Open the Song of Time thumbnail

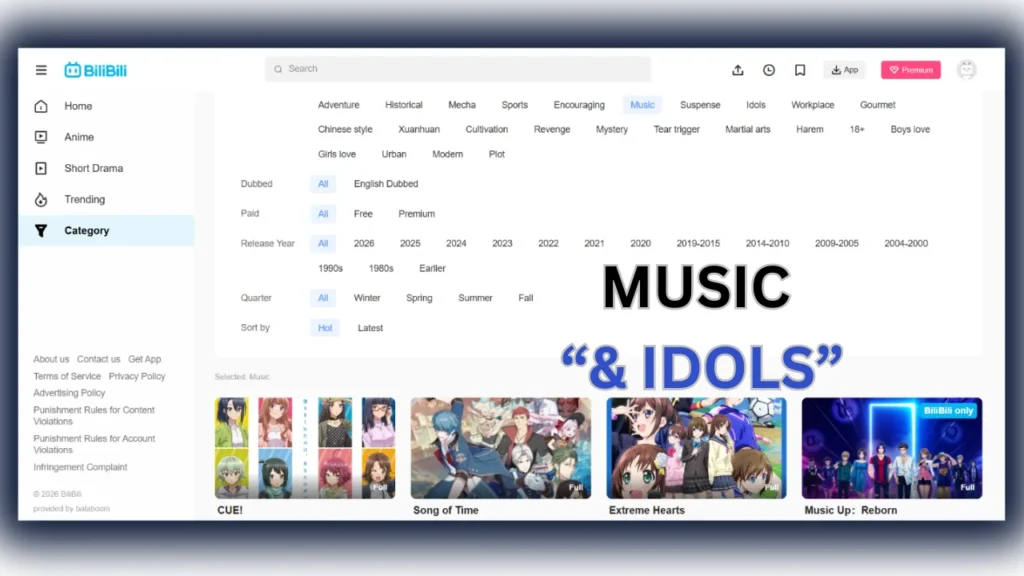tap(500, 447)
